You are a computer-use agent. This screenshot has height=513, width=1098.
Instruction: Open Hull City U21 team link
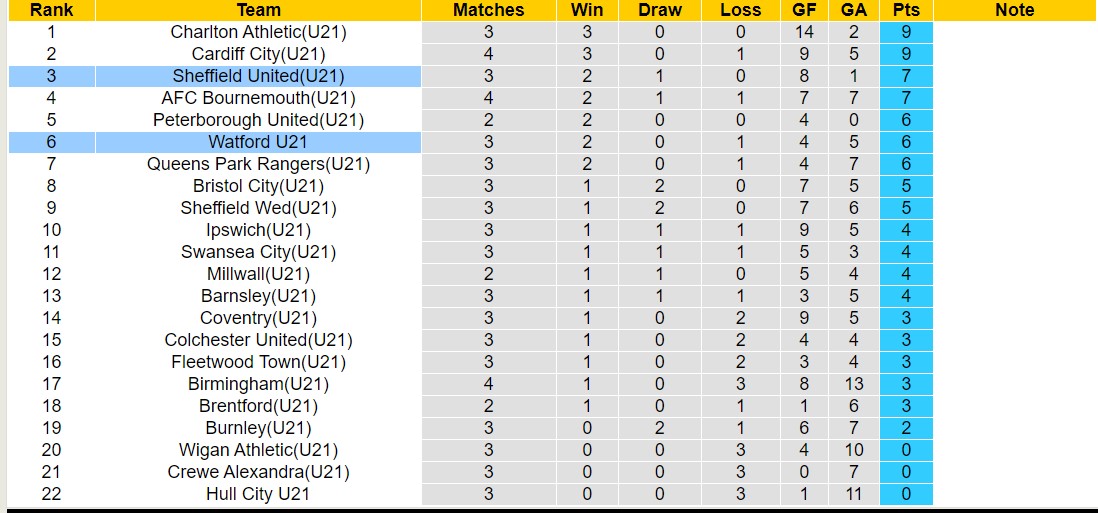pyautogui.click(x=258, y=494)
